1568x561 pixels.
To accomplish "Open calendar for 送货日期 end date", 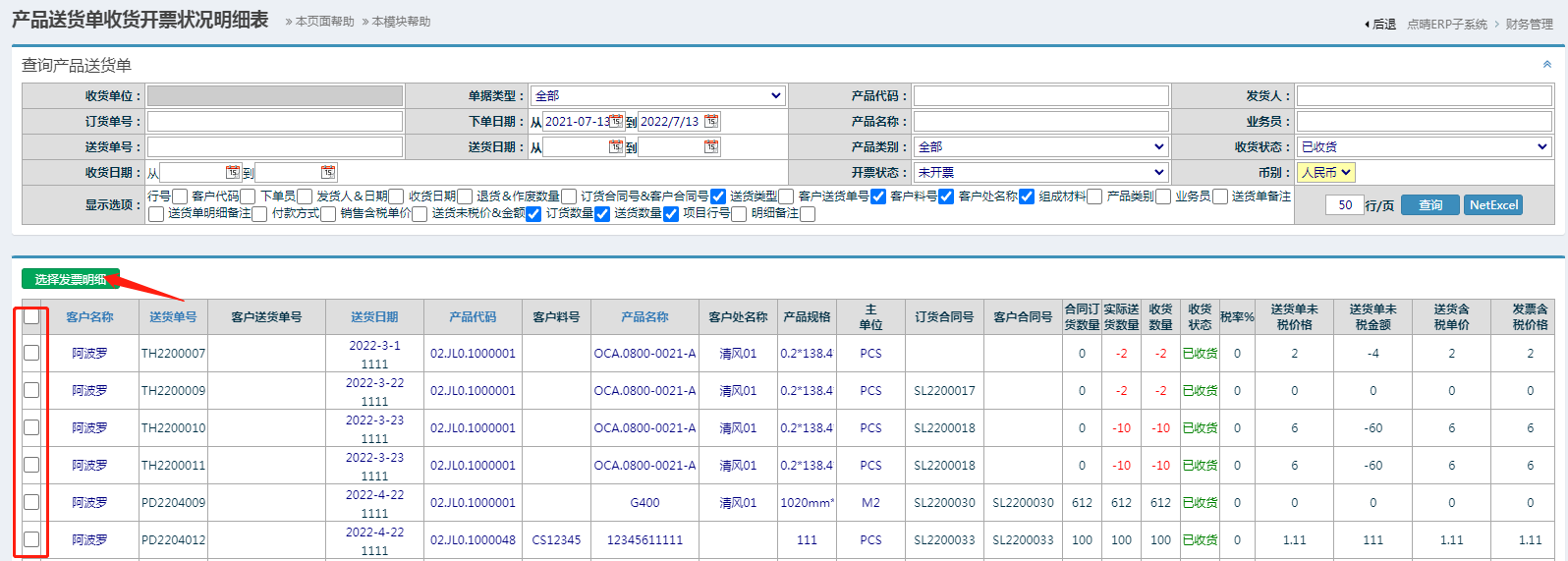I will [711, 146].
